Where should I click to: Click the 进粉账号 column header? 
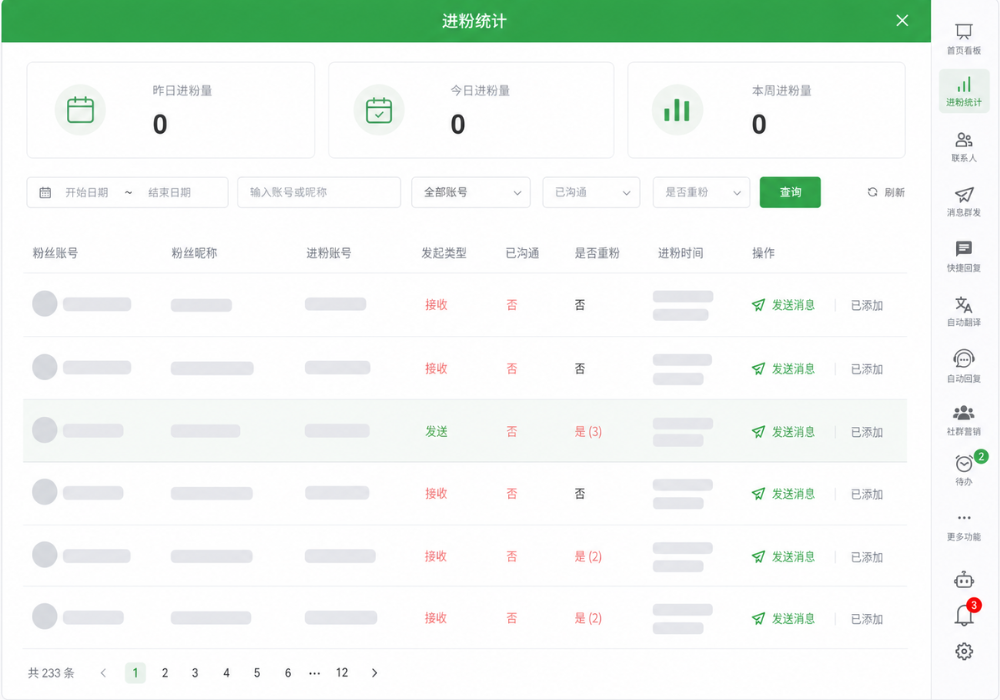[328, 253]
